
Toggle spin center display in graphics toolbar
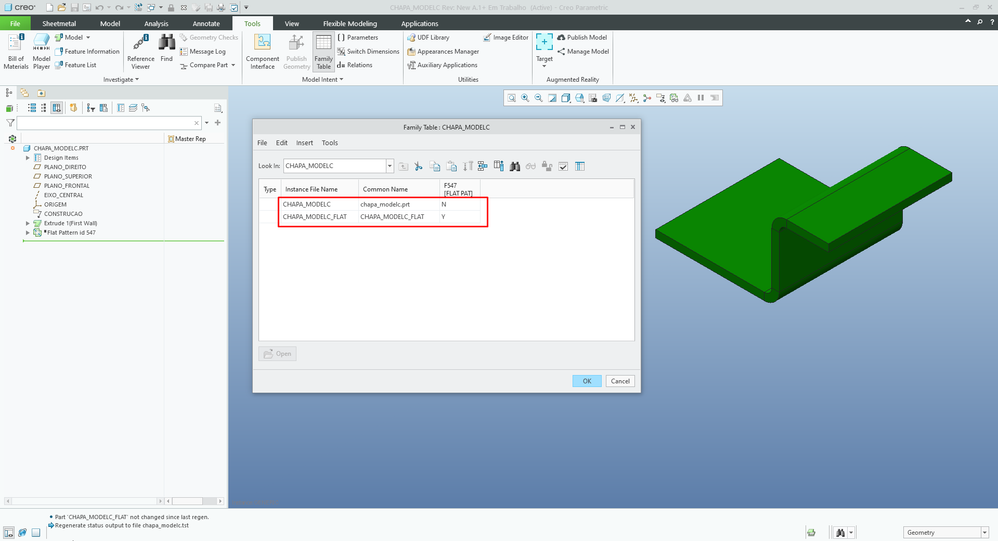point(647,98)
